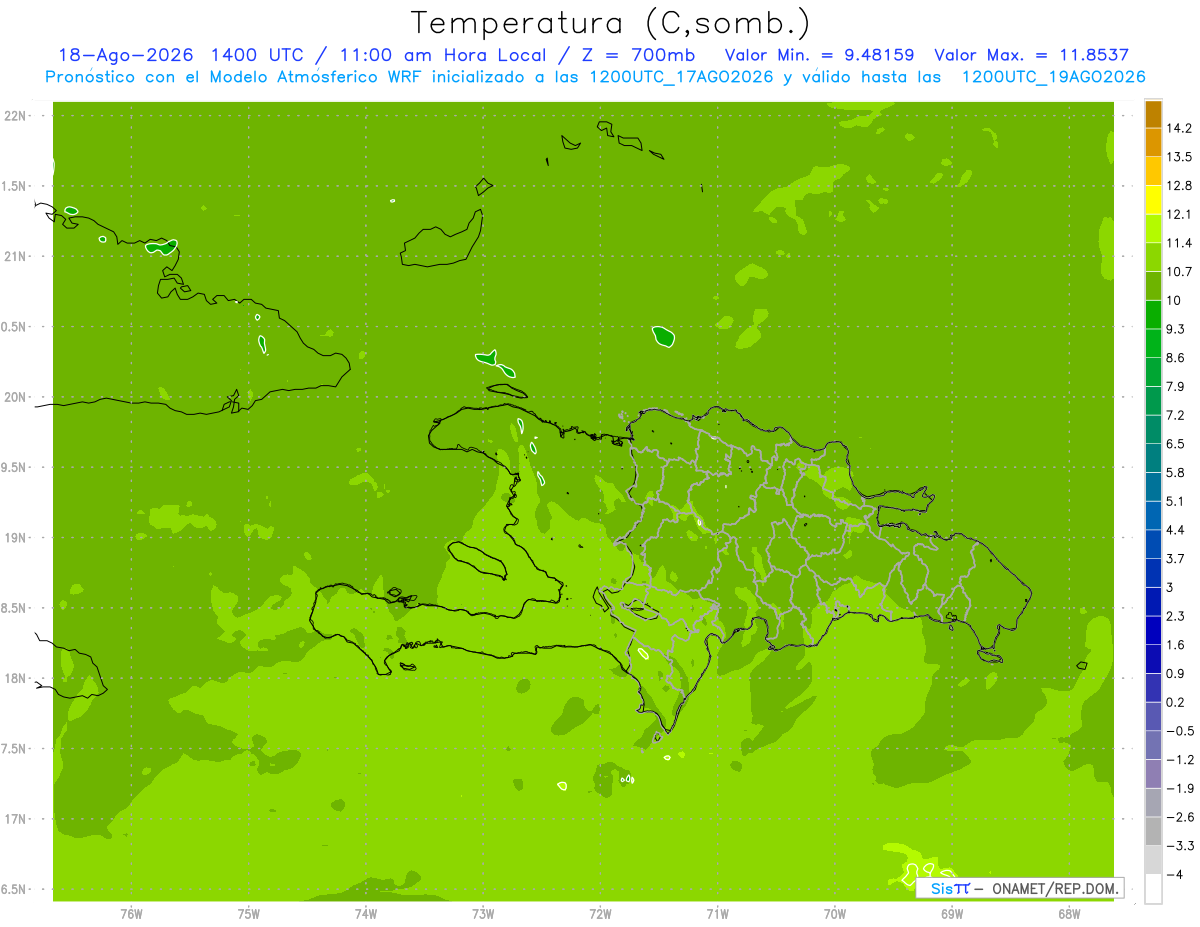
Task: Click the '19N' latitude label
Action: tap(17, 538)
